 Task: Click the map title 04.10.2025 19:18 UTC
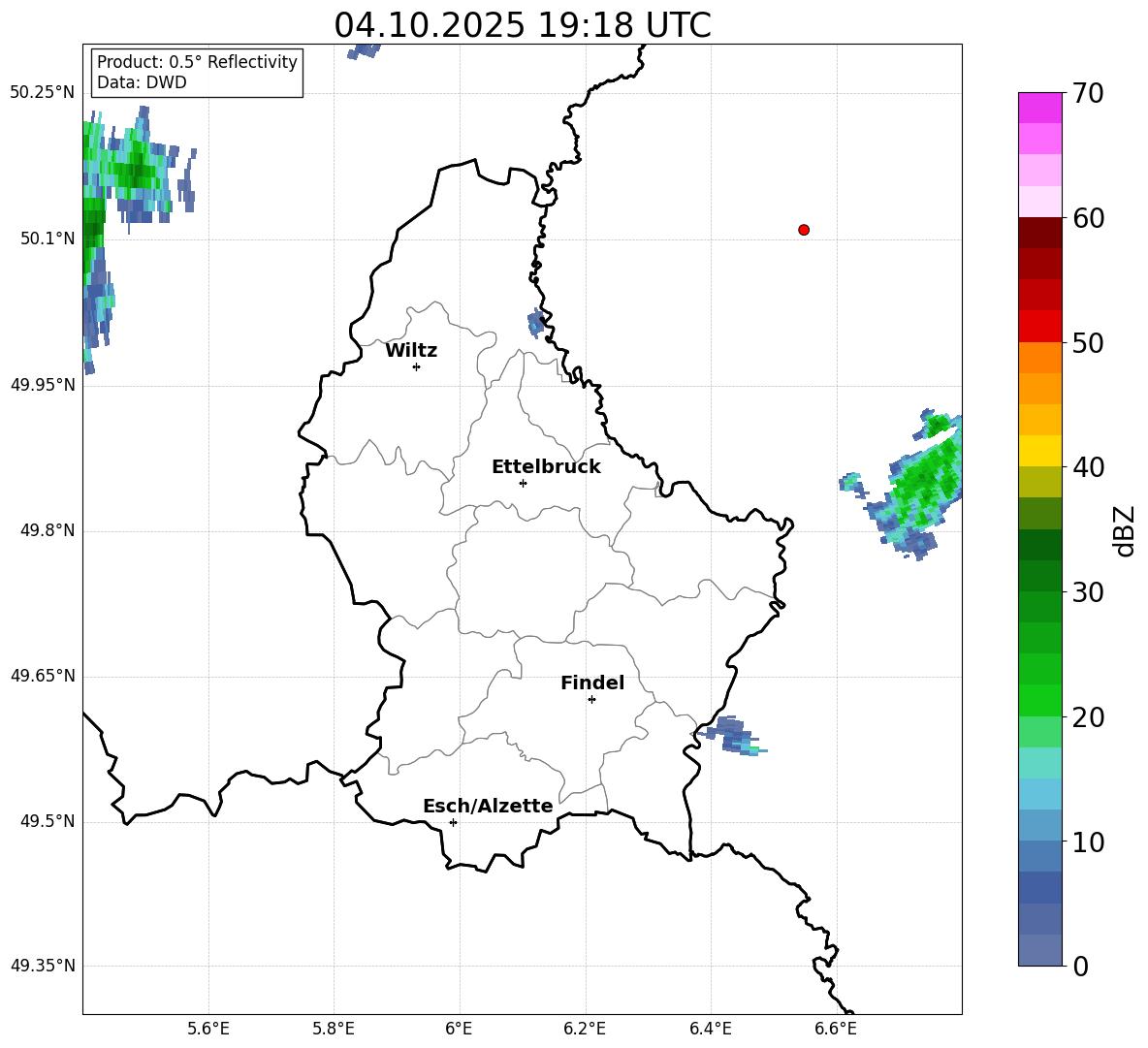tap(523, 25)
